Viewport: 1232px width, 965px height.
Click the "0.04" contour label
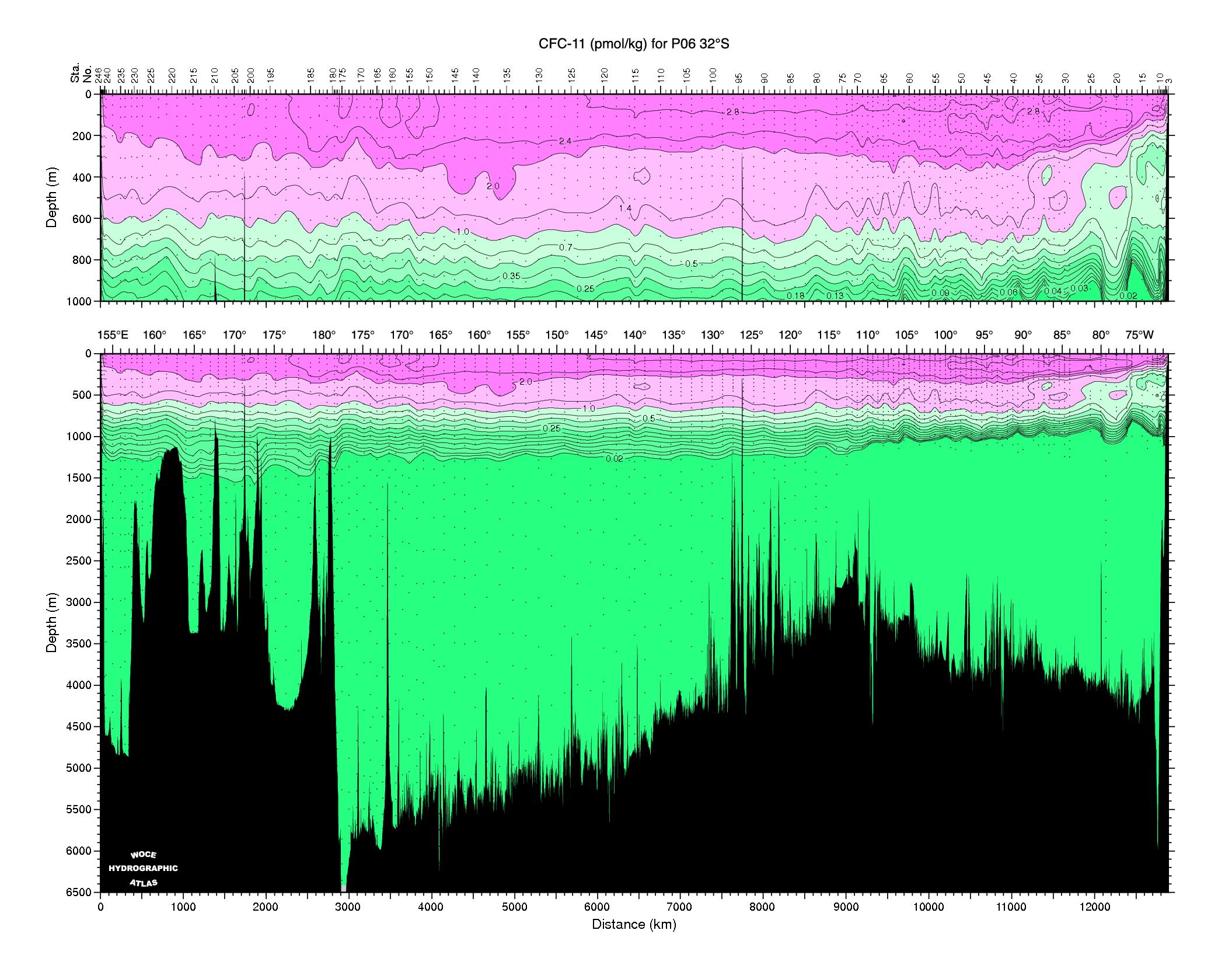[1053, 291]
